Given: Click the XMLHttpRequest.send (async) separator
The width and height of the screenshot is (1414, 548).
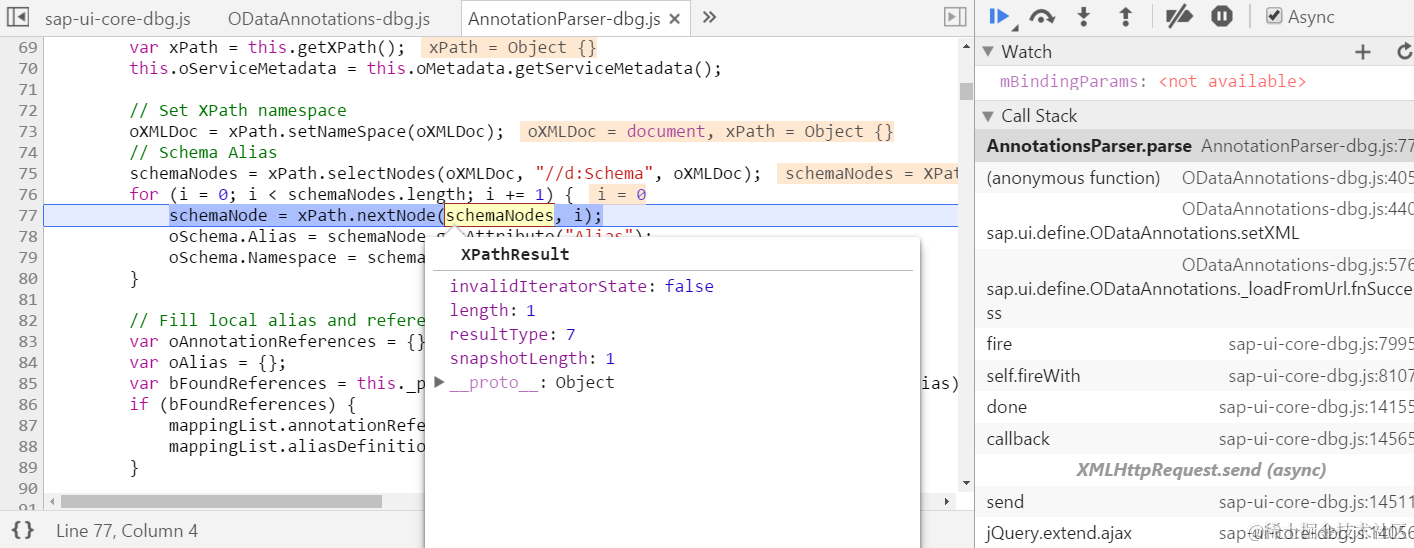Looking at the screenshot, I should (x=1201, y=469).
